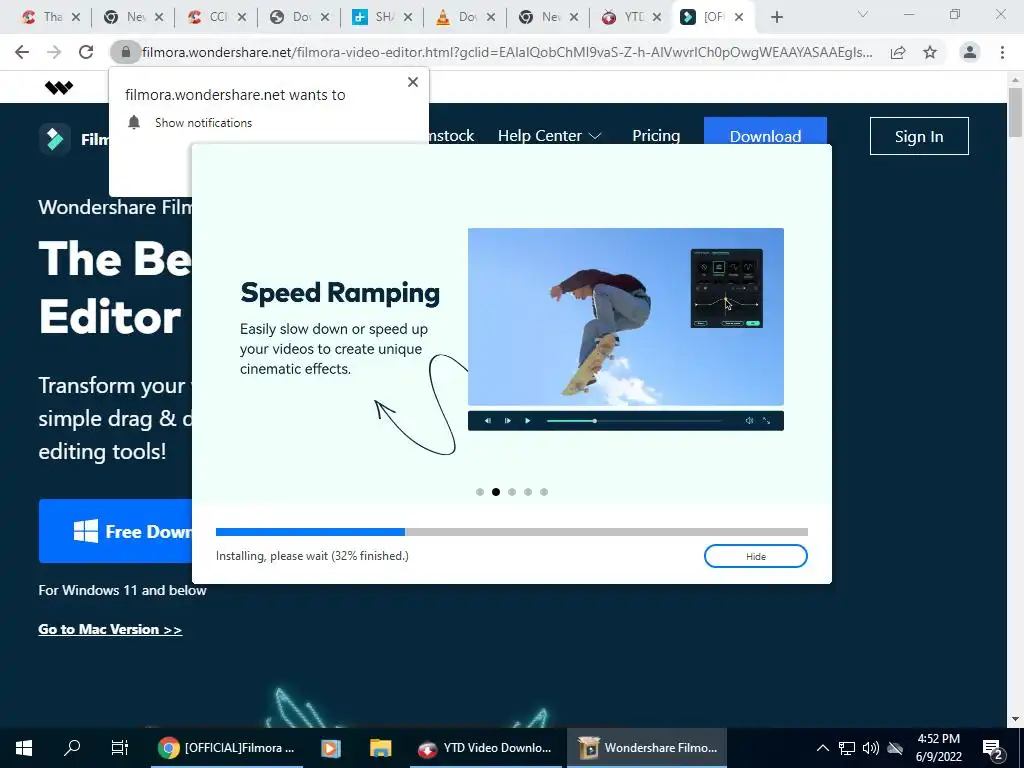Share this page via address bar icon
The image size is (1024, 768).
pos(898,52)
